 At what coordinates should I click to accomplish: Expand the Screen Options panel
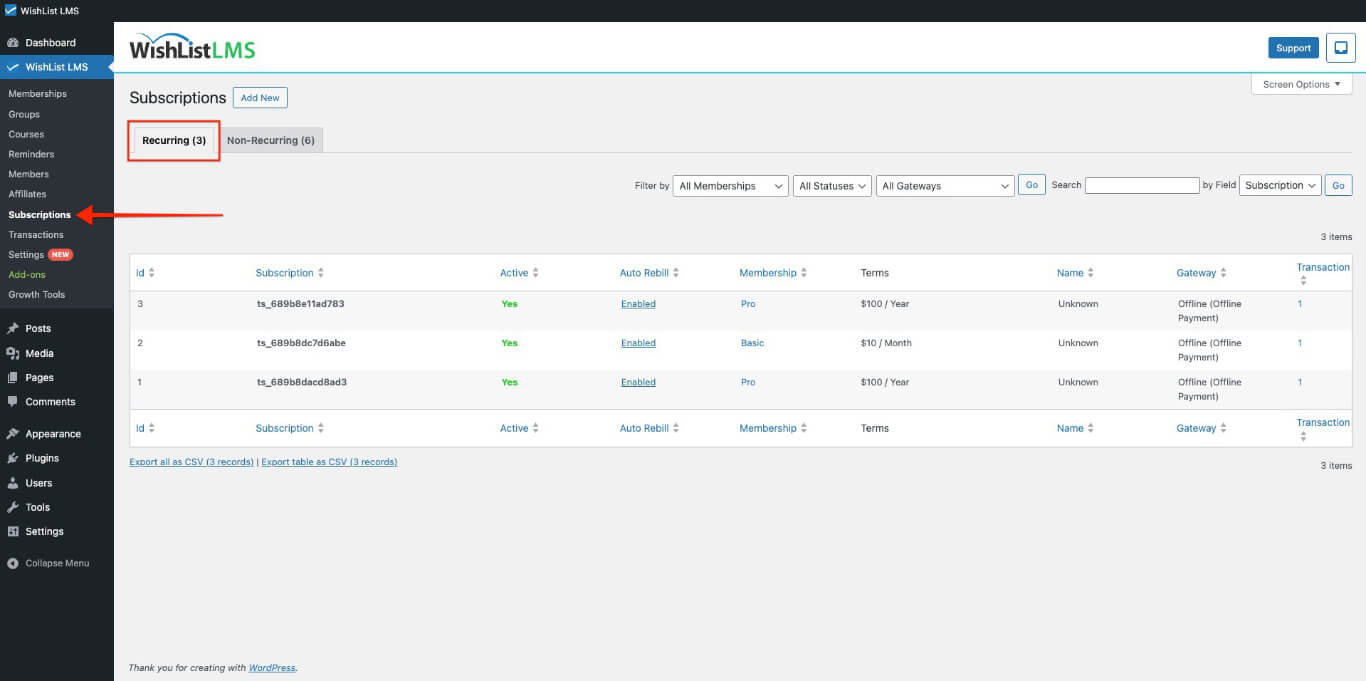pos(1300,84)
